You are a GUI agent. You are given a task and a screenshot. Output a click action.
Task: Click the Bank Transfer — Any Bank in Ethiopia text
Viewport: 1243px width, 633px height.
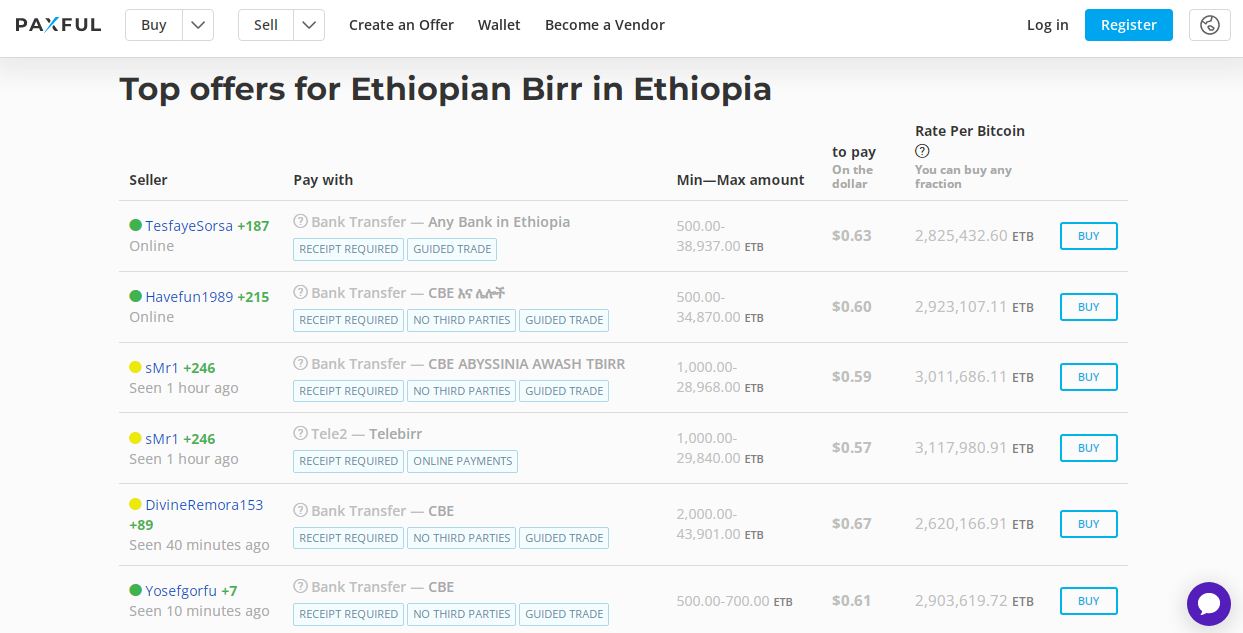440,222
